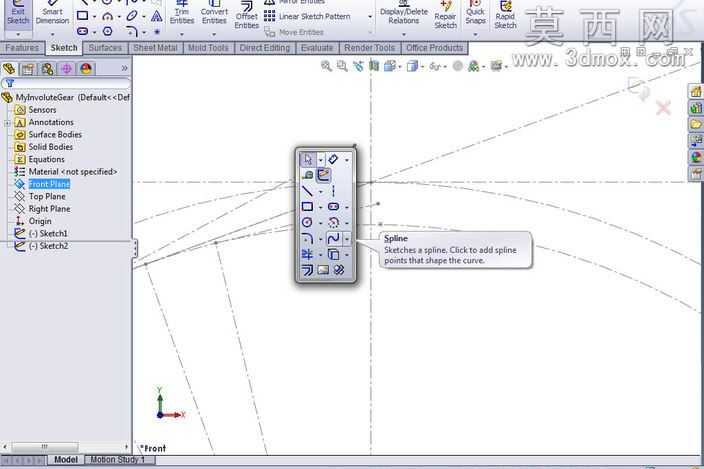Open the DimXpertManager tab icon
This screenshot has width=704, height=469.
[66, 69]
